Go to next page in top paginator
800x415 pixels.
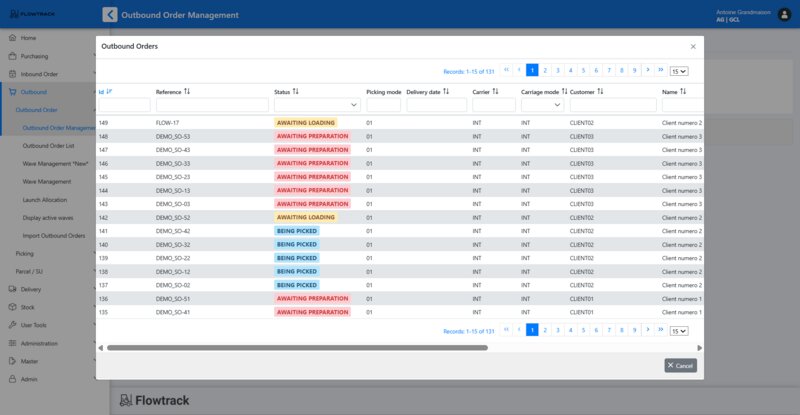click(648, 70)
